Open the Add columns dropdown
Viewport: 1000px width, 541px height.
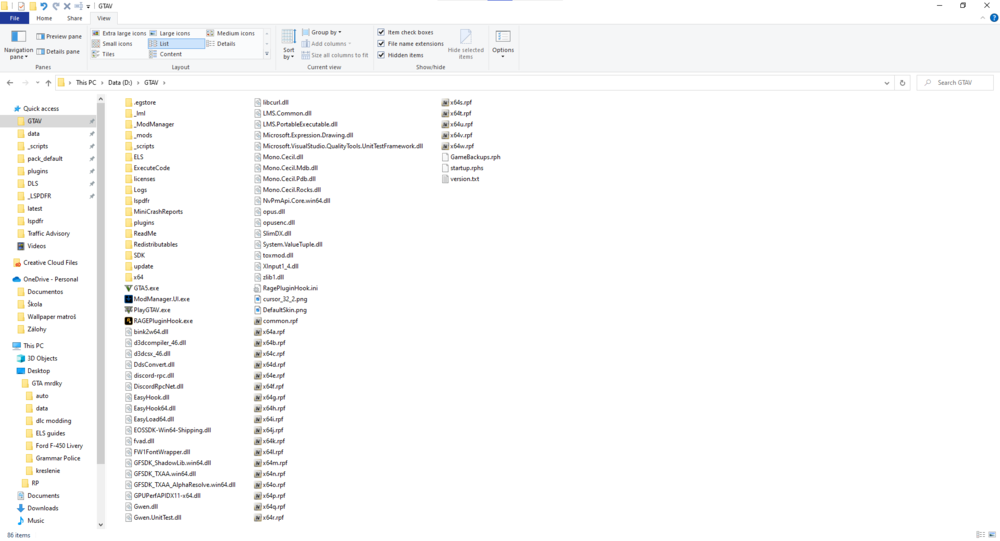(326, 43)
